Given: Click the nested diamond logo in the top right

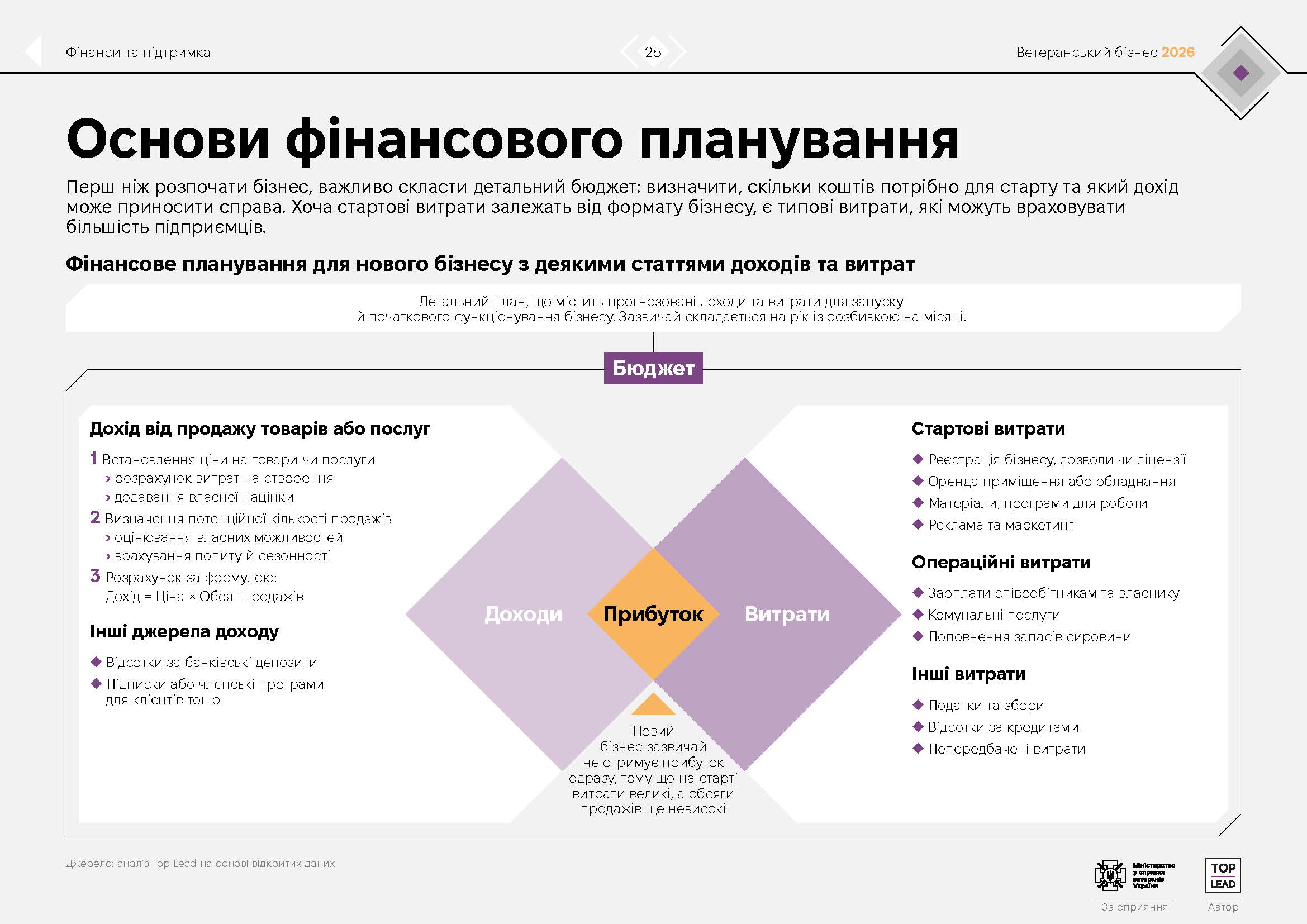Looking at the screenshot, I should [1241, 73].
